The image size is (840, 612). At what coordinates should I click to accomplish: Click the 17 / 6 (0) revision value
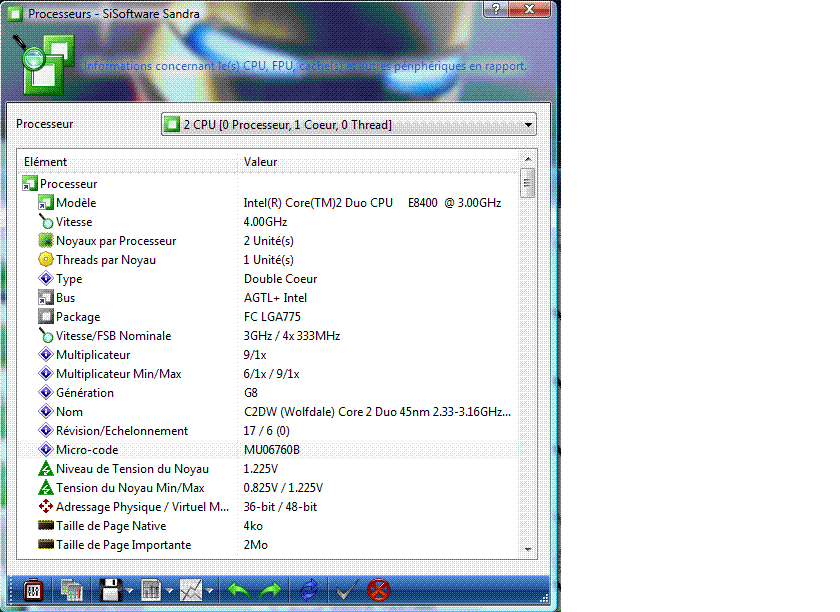click(267, 431)
